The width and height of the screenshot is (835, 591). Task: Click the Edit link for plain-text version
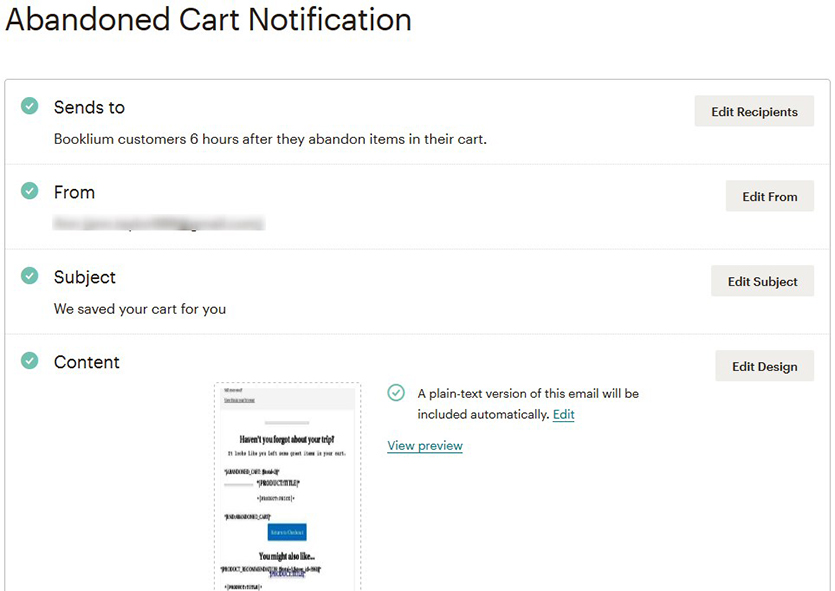click(x=563, y=414)
